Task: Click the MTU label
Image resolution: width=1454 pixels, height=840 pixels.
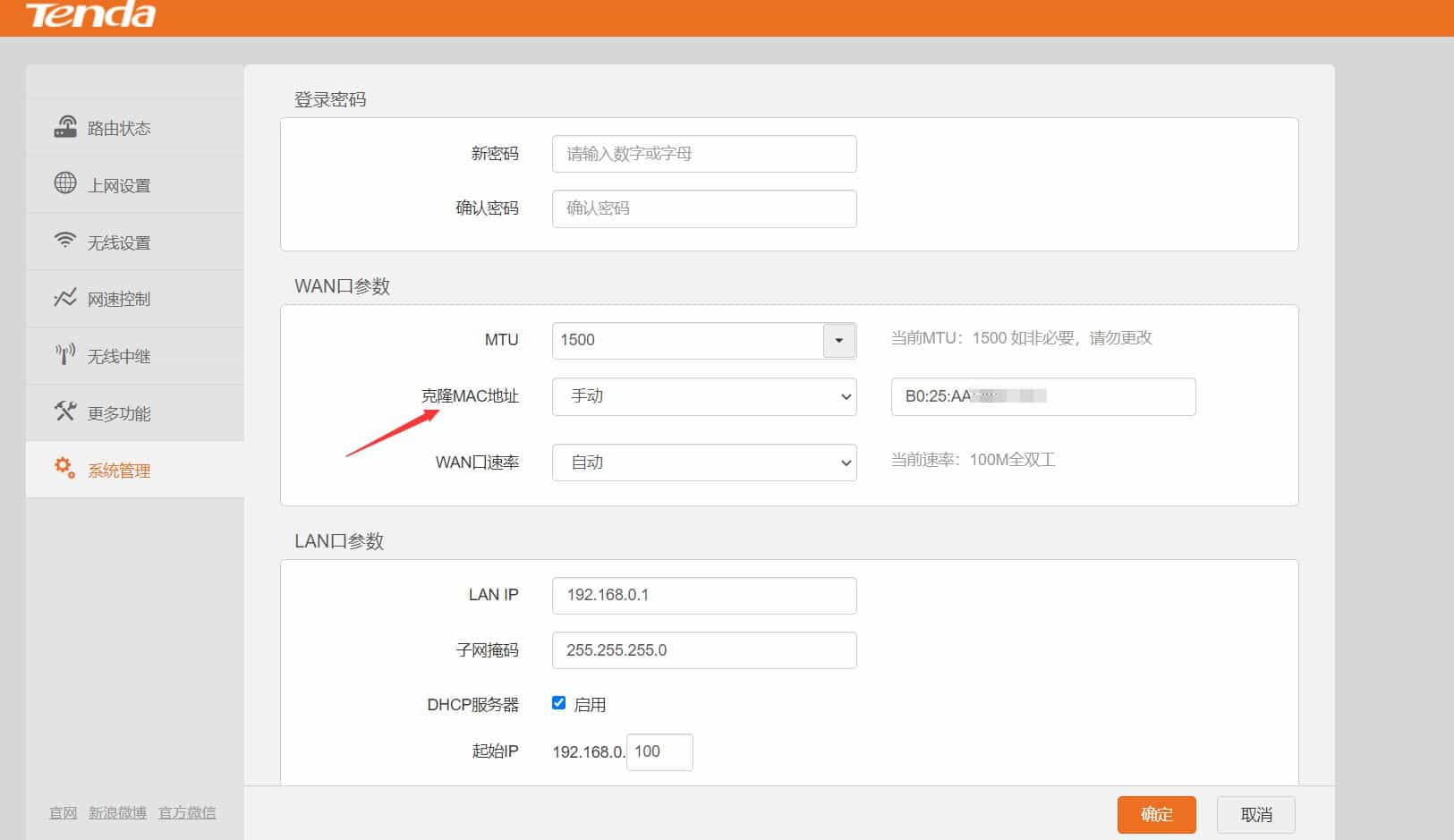Action: click(501, 340)
